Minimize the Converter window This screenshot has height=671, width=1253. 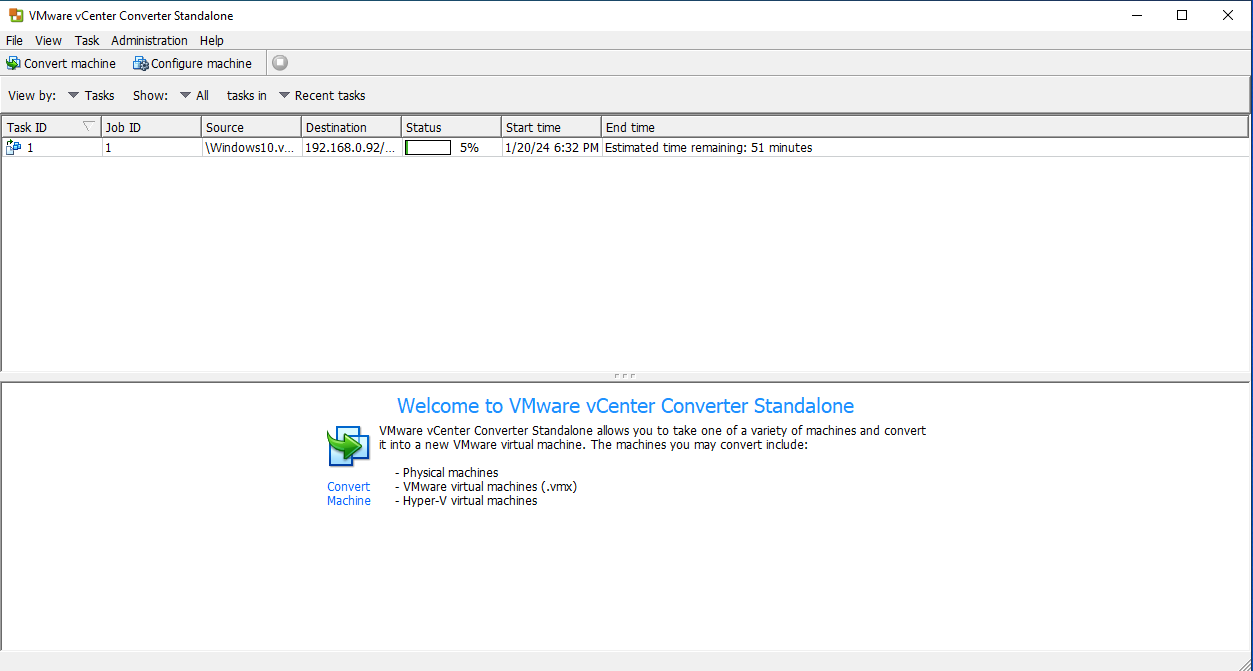coord(1137,15)
